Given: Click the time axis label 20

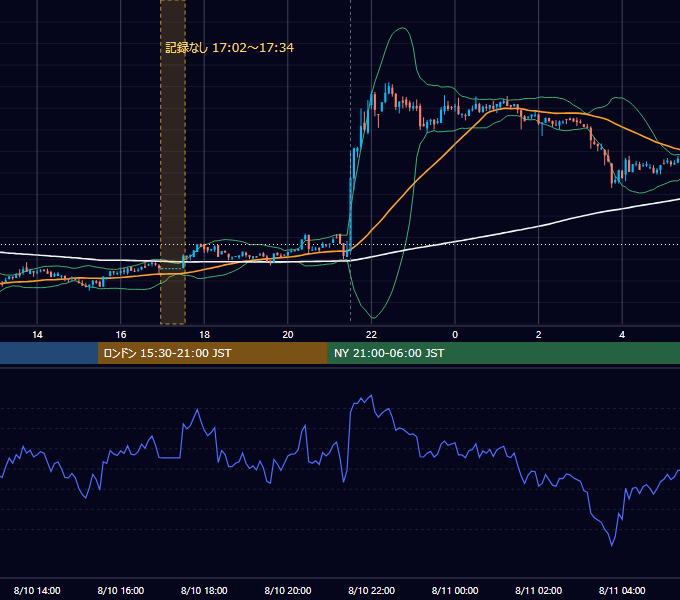Looking at the screenshot, I should 288,335.
